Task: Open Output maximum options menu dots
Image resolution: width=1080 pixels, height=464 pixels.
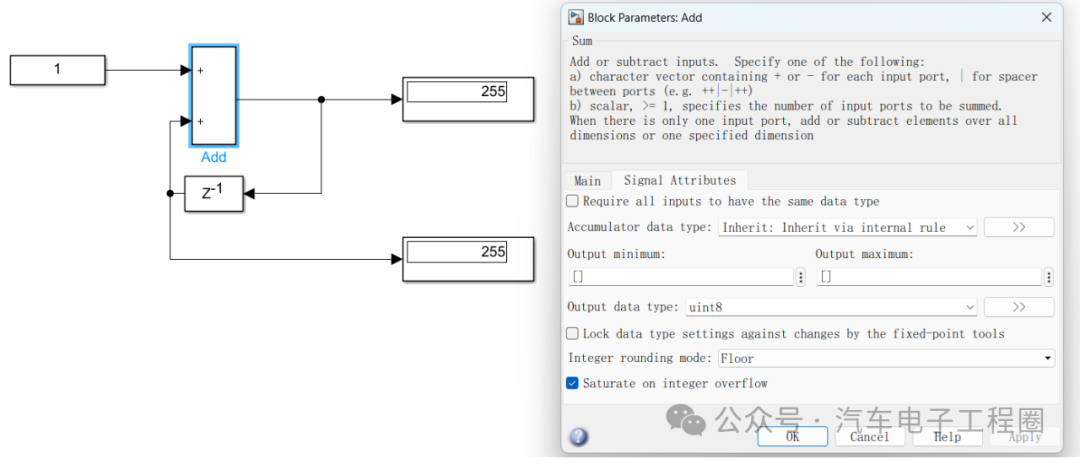Action: point(1048,277)
